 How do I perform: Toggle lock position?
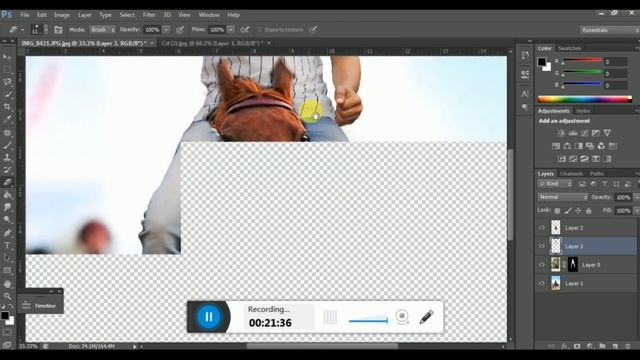(578, 211)
